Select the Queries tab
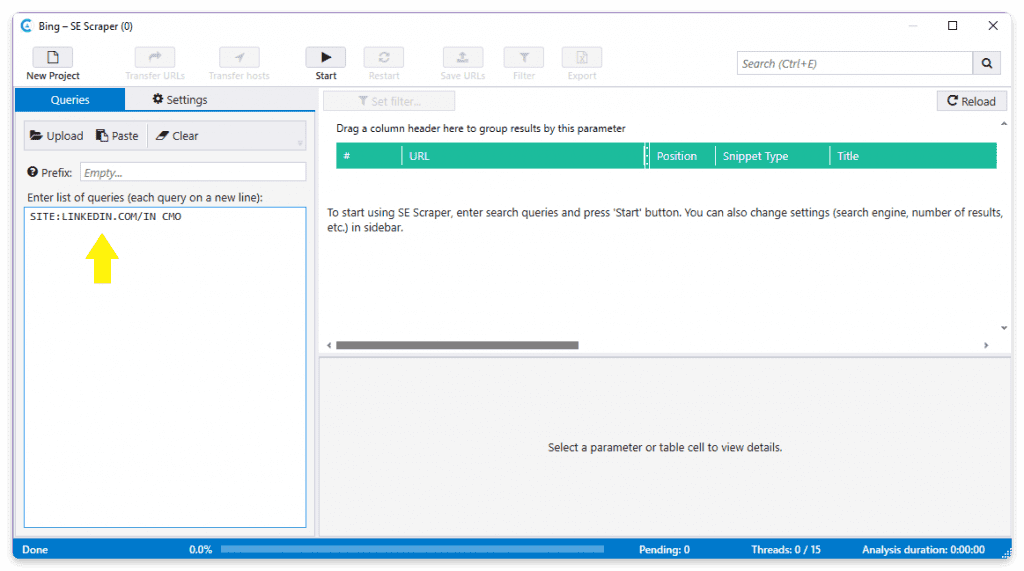Viewport: 1024px width, 571px height. pos(70,99)
